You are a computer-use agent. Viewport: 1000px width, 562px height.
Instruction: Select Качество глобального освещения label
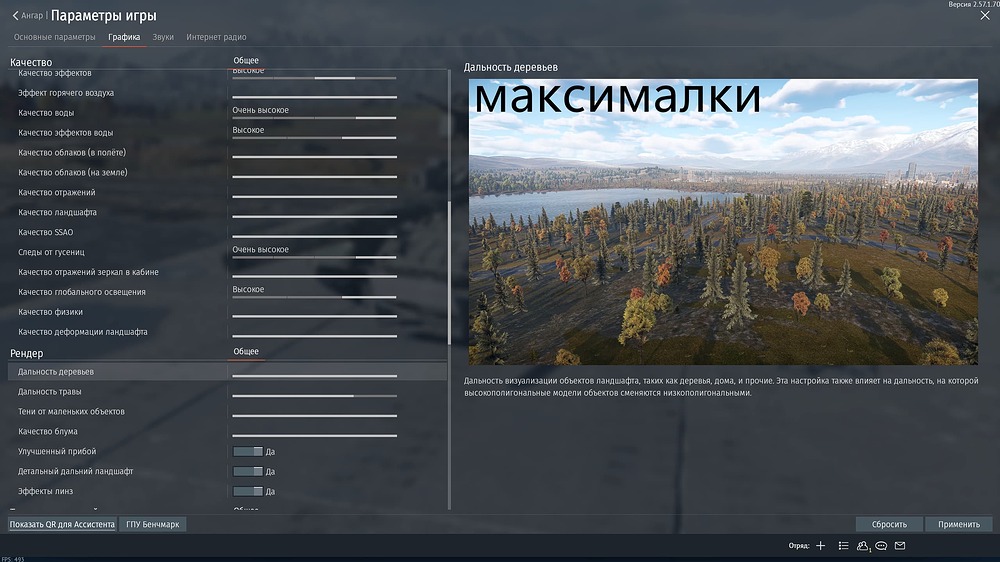82,292
